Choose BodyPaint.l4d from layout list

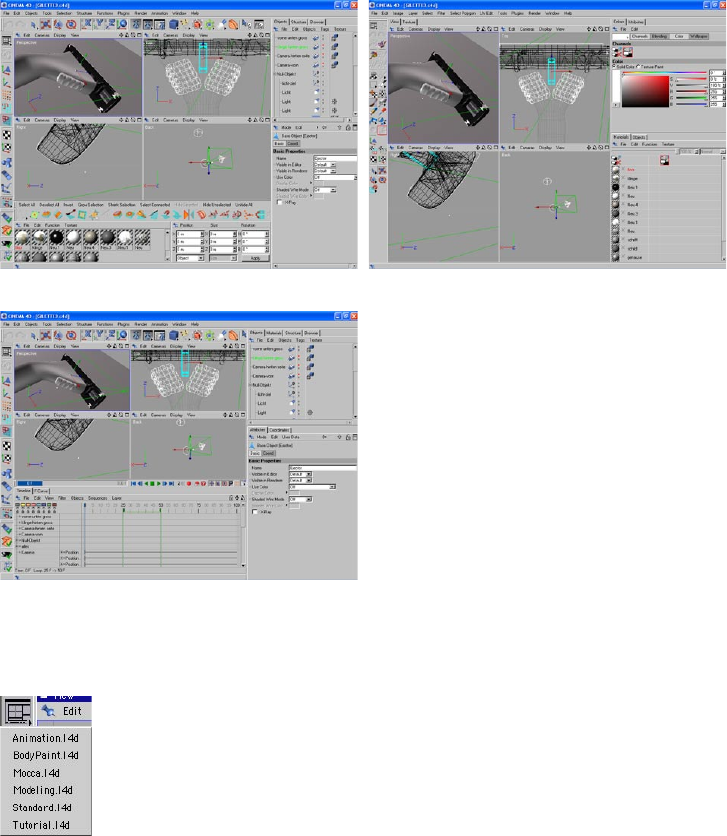pos(46,755)
